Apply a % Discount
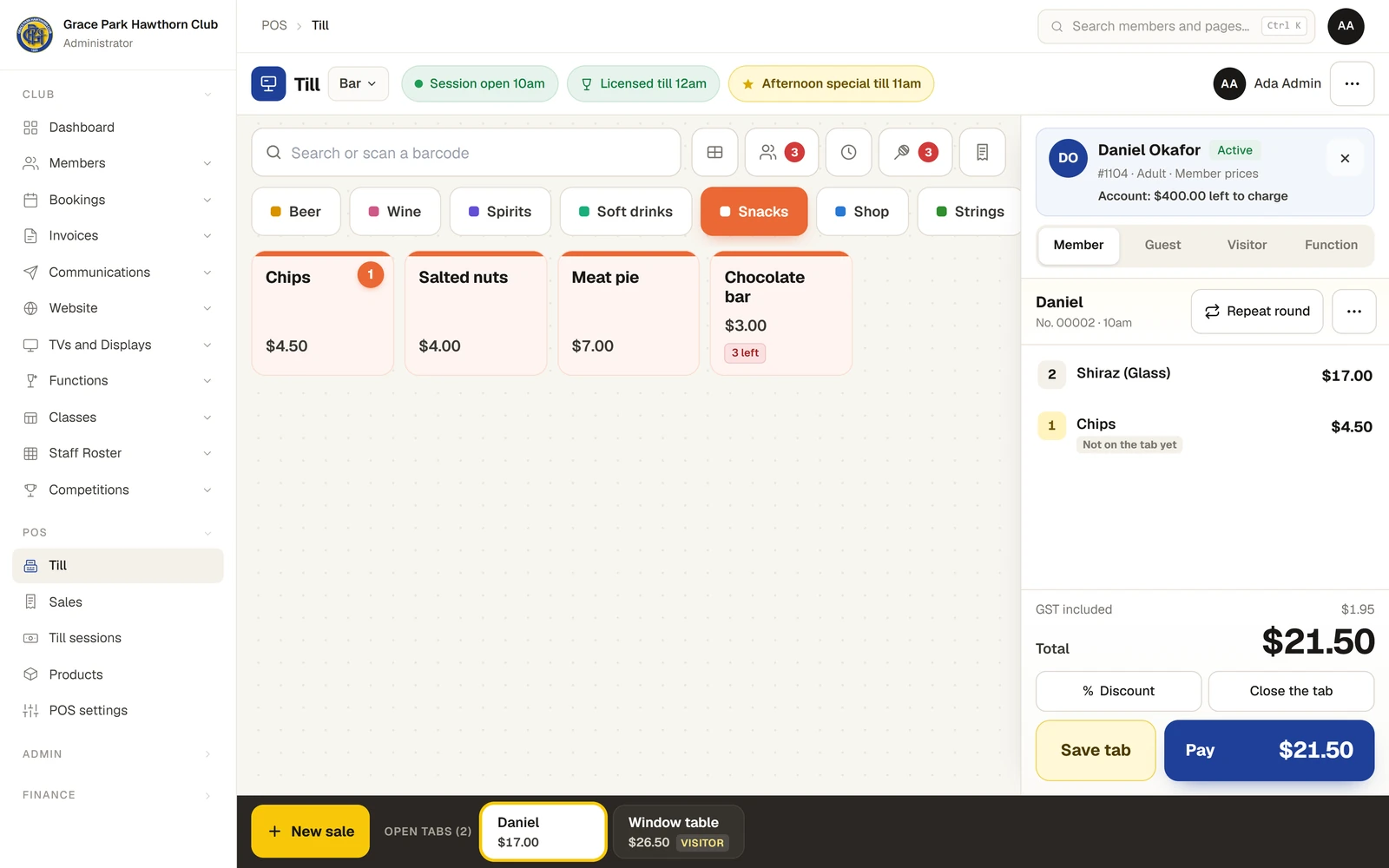The height and width of the screenshot is (868, 1389). click(x=1118, y=692)
